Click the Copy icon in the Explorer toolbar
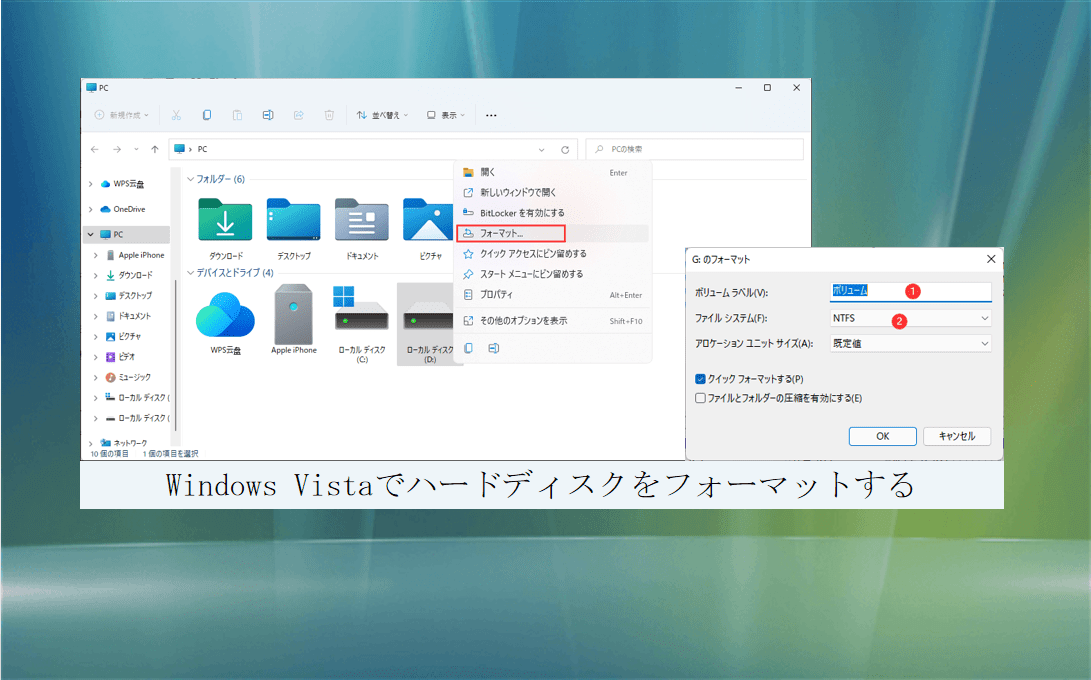 (x=207, y=114)
